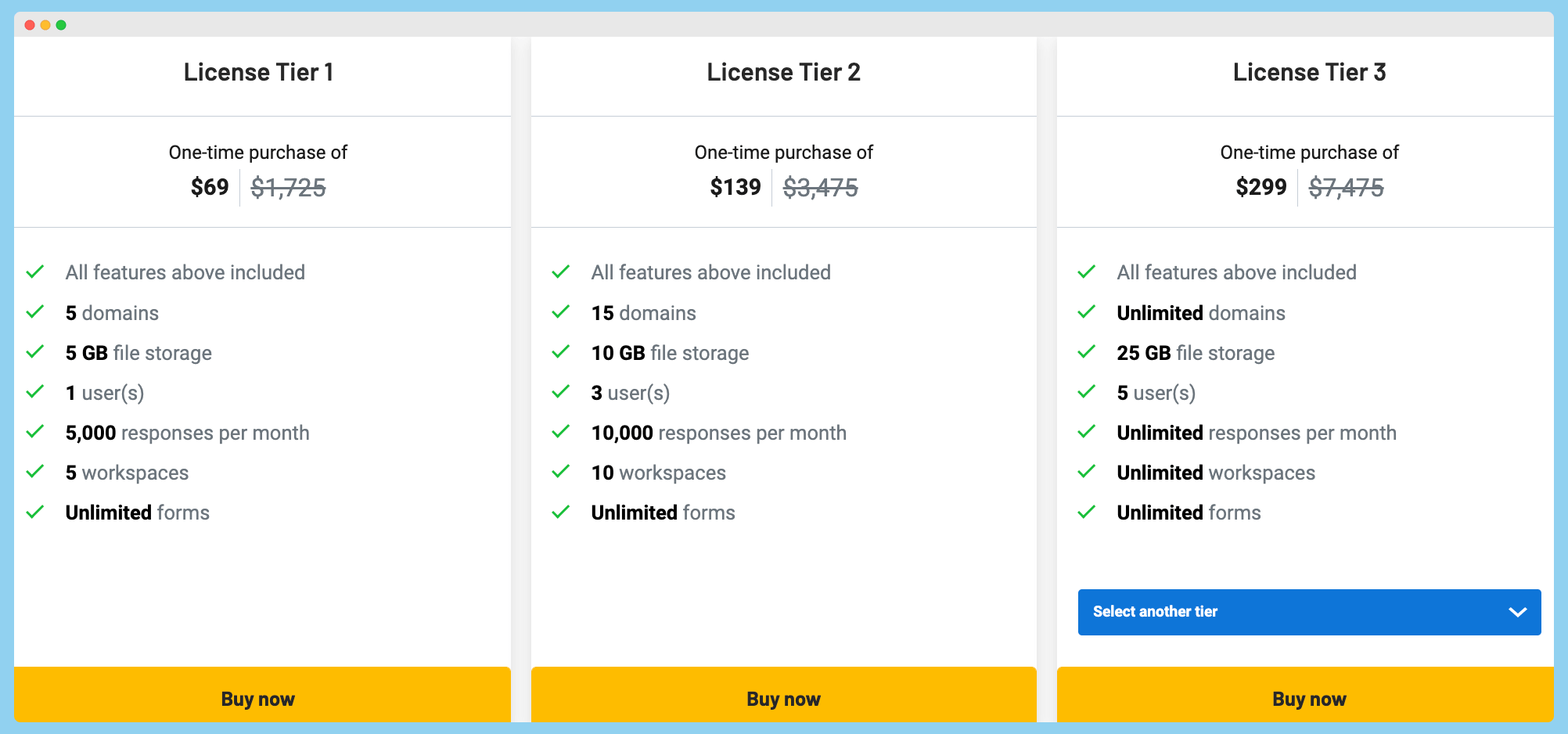Click the red close window button
The width and height of the screenshot is (1568, 734).
point(30,25)
